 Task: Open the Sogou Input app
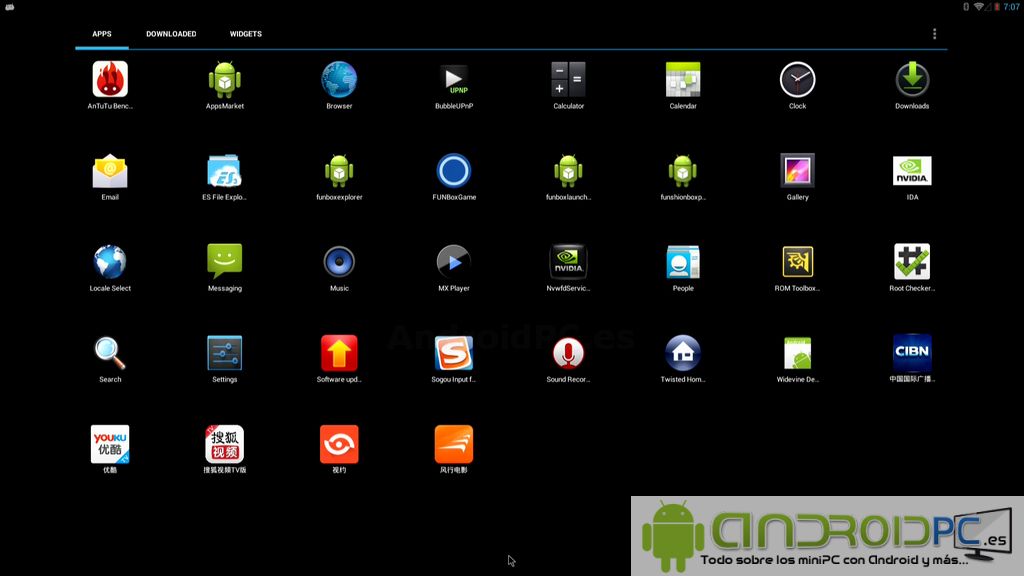pyautogui.click(x=454, y=353)
